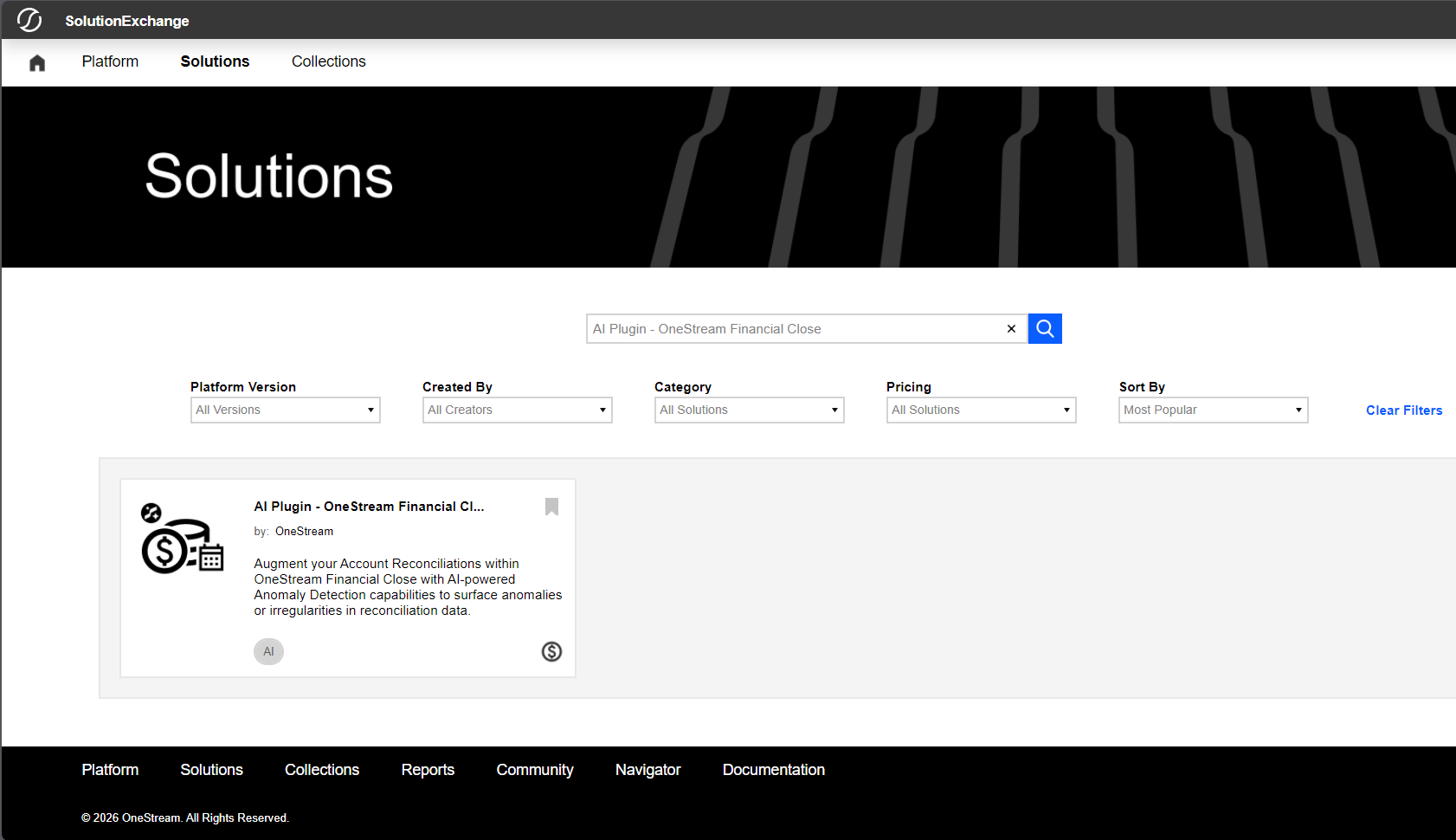Go to Reports in the footer

(x=428, y=770)
